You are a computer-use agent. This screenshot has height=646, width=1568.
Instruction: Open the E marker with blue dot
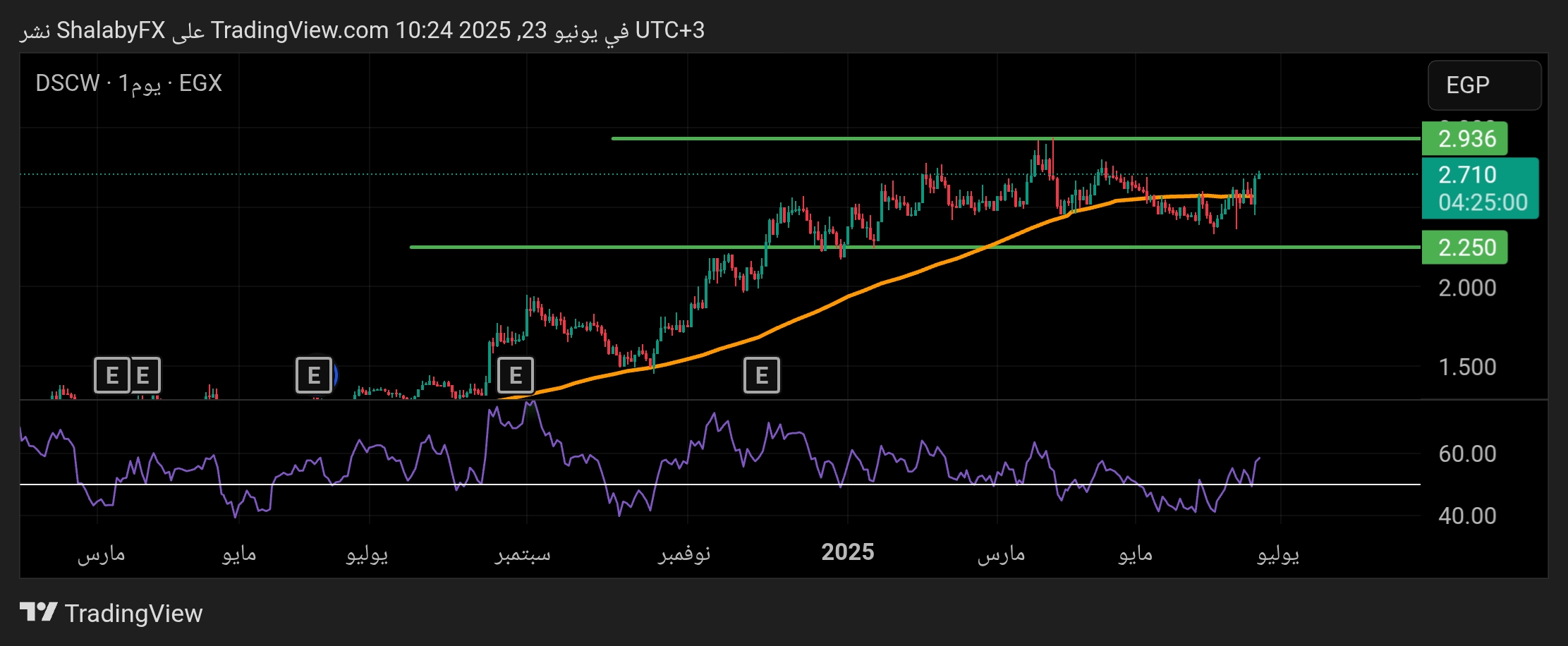point(314,375)
